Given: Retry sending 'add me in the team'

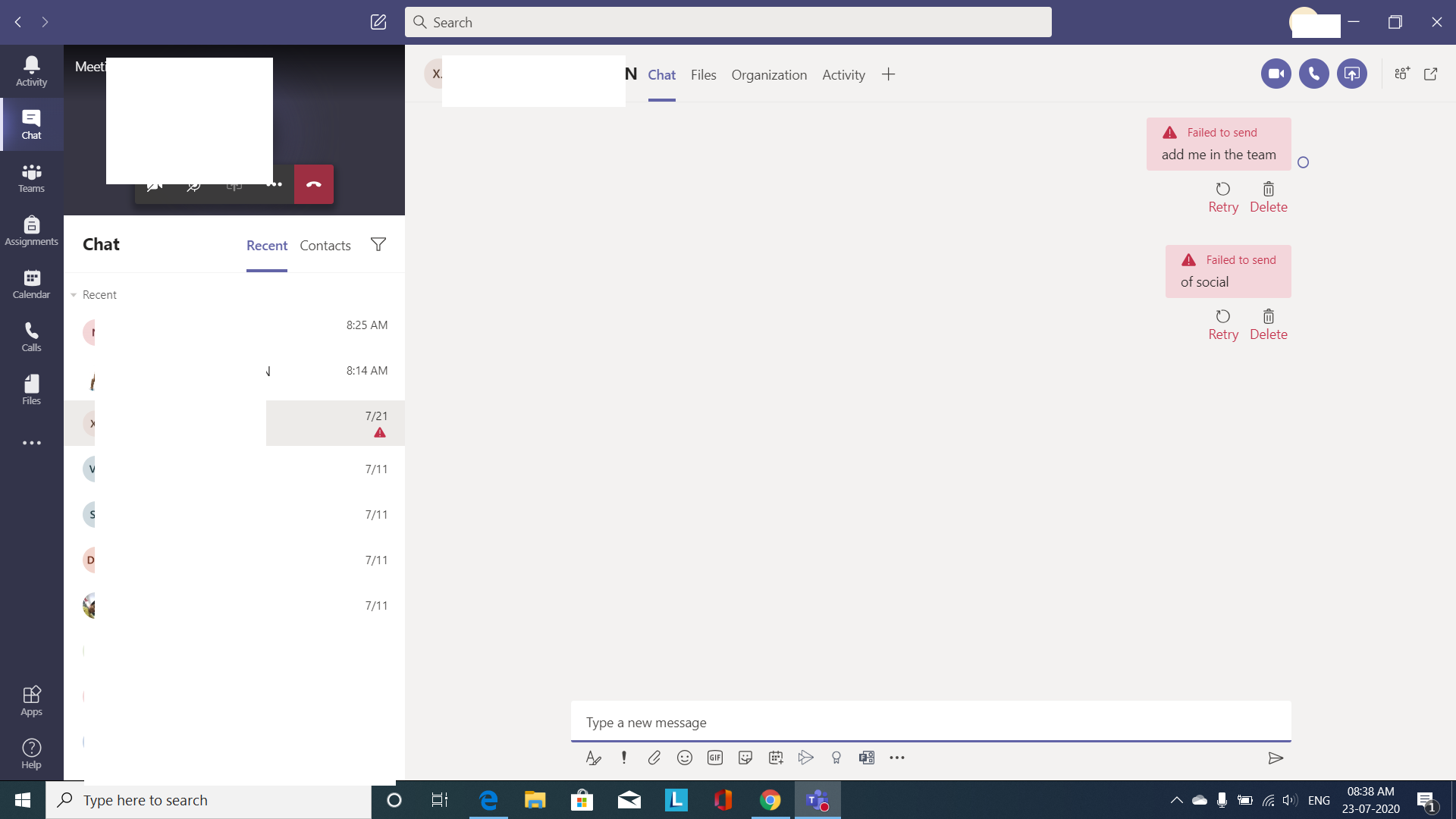Looking at the screenshot, I should tap(1222, 197).
